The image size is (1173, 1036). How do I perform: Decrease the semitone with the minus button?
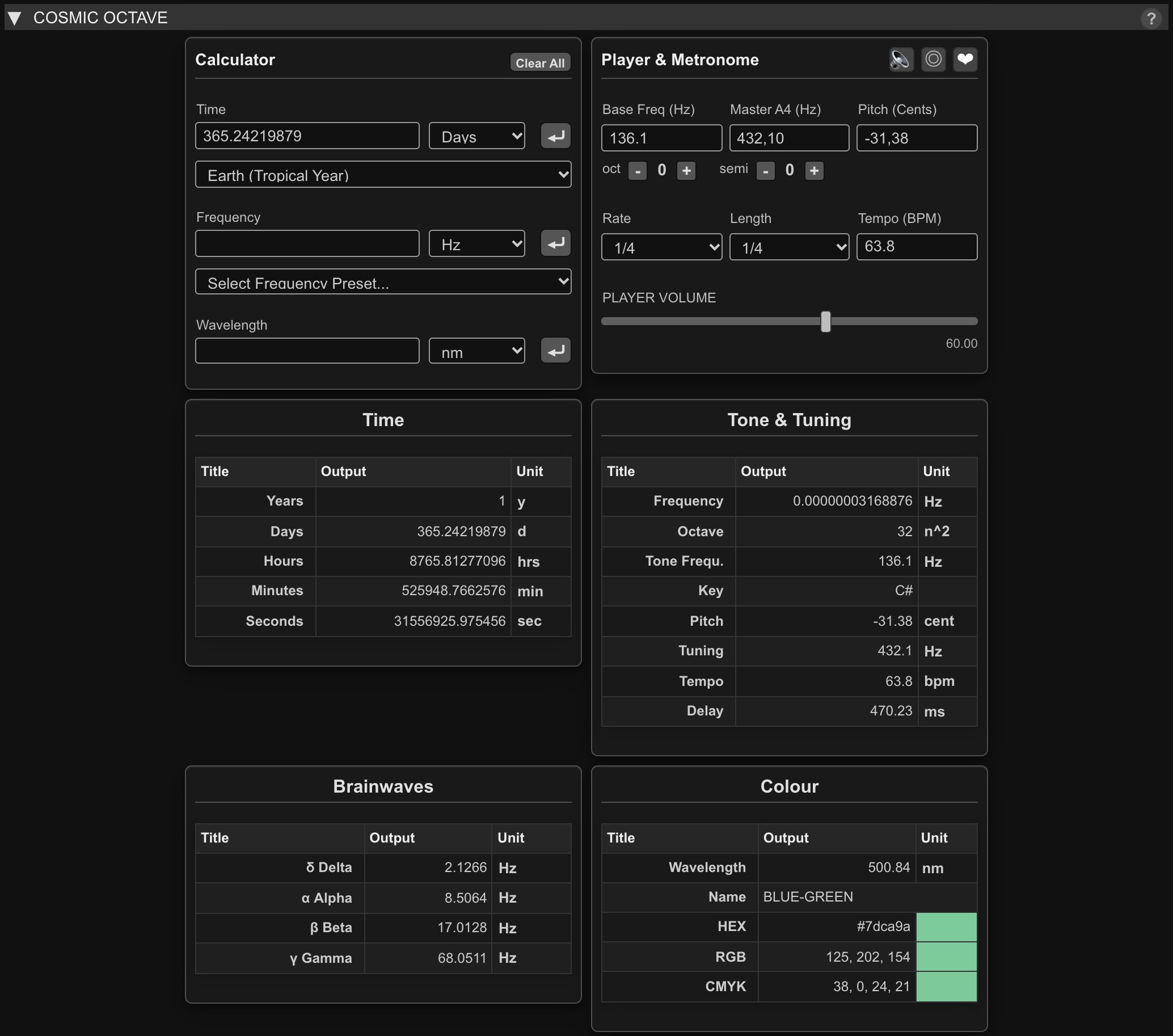coord(766,170)
